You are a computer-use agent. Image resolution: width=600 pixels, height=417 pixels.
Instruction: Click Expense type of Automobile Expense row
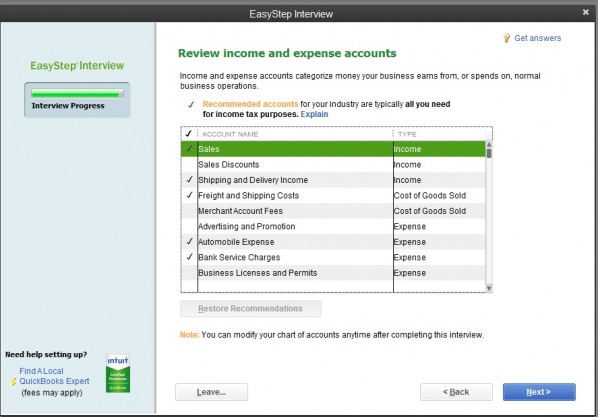click(410, 242)
